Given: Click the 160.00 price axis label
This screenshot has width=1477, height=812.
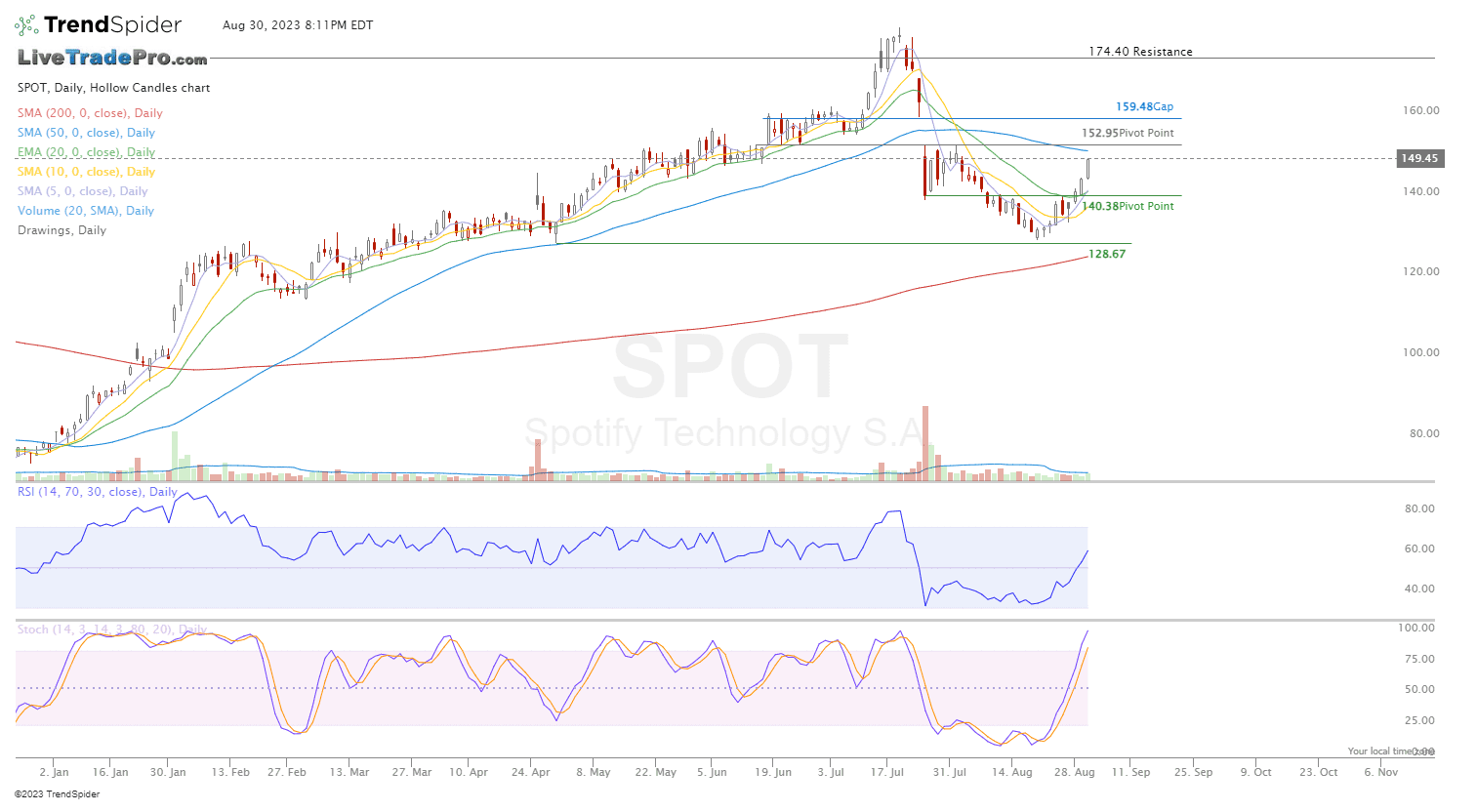Looking at the screenshot, I should [x=1420, y=110].
